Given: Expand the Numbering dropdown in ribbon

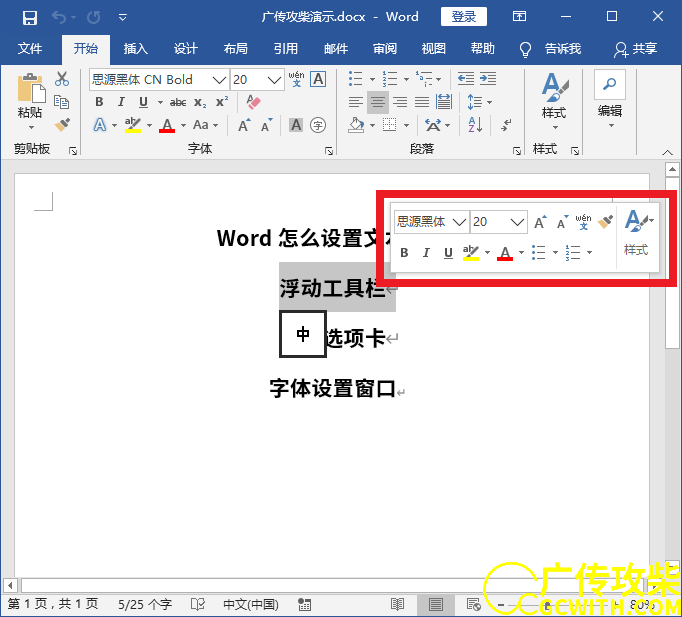Looking at the screenshot, I should (x=406, y=79).
